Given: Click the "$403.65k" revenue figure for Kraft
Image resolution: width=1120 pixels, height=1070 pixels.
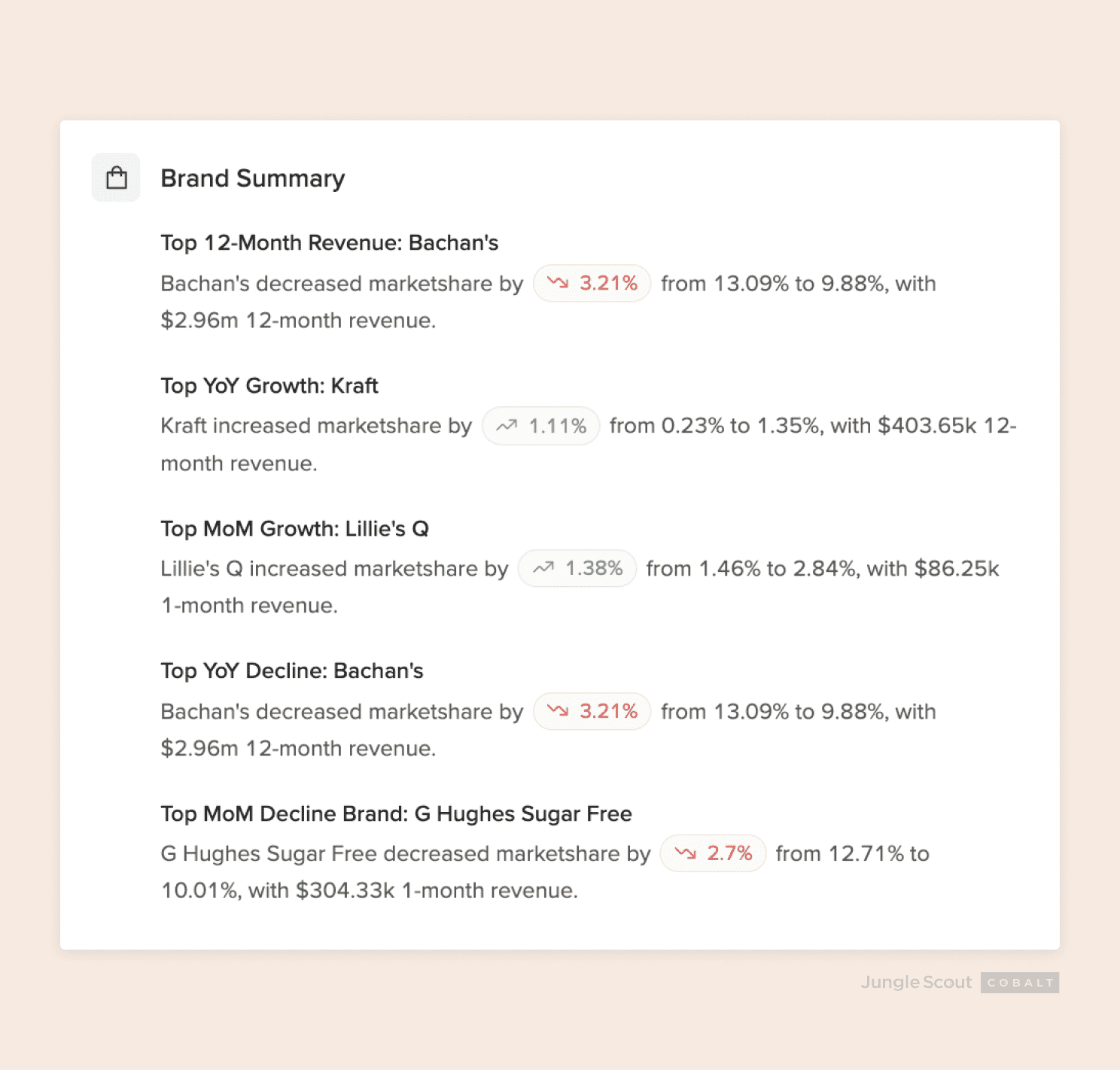Looking at the screenshot, I should pyautogui.click(x=927, y=426).
